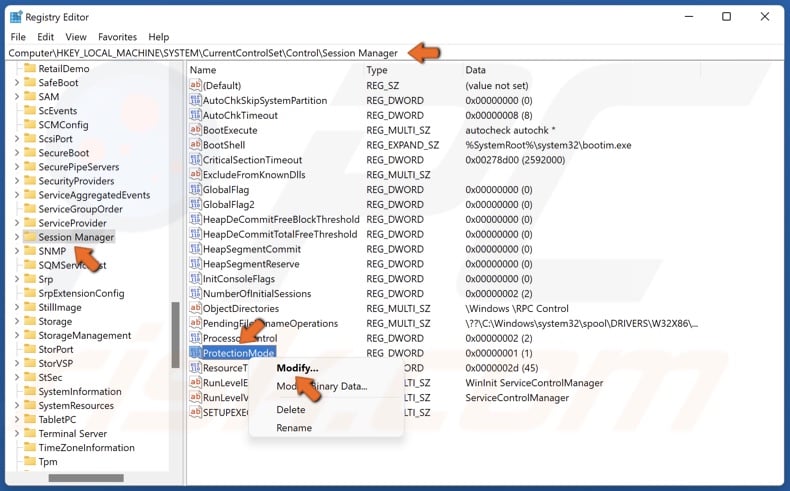Image resolution: width=790 pixels, height=491 pixels.
Task: Click '%SystemRoot%\system32\bootim.exe' data cell
Action: pyautogui.click(x=548, y=145)
